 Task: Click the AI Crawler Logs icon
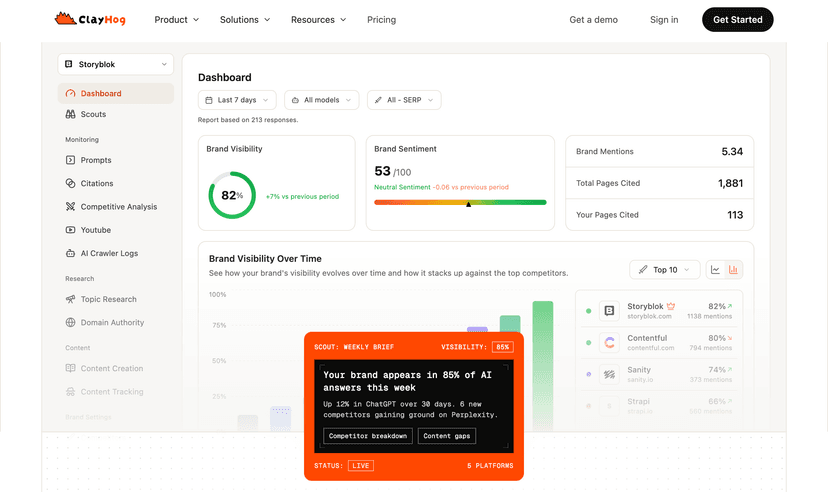(70, 253)
